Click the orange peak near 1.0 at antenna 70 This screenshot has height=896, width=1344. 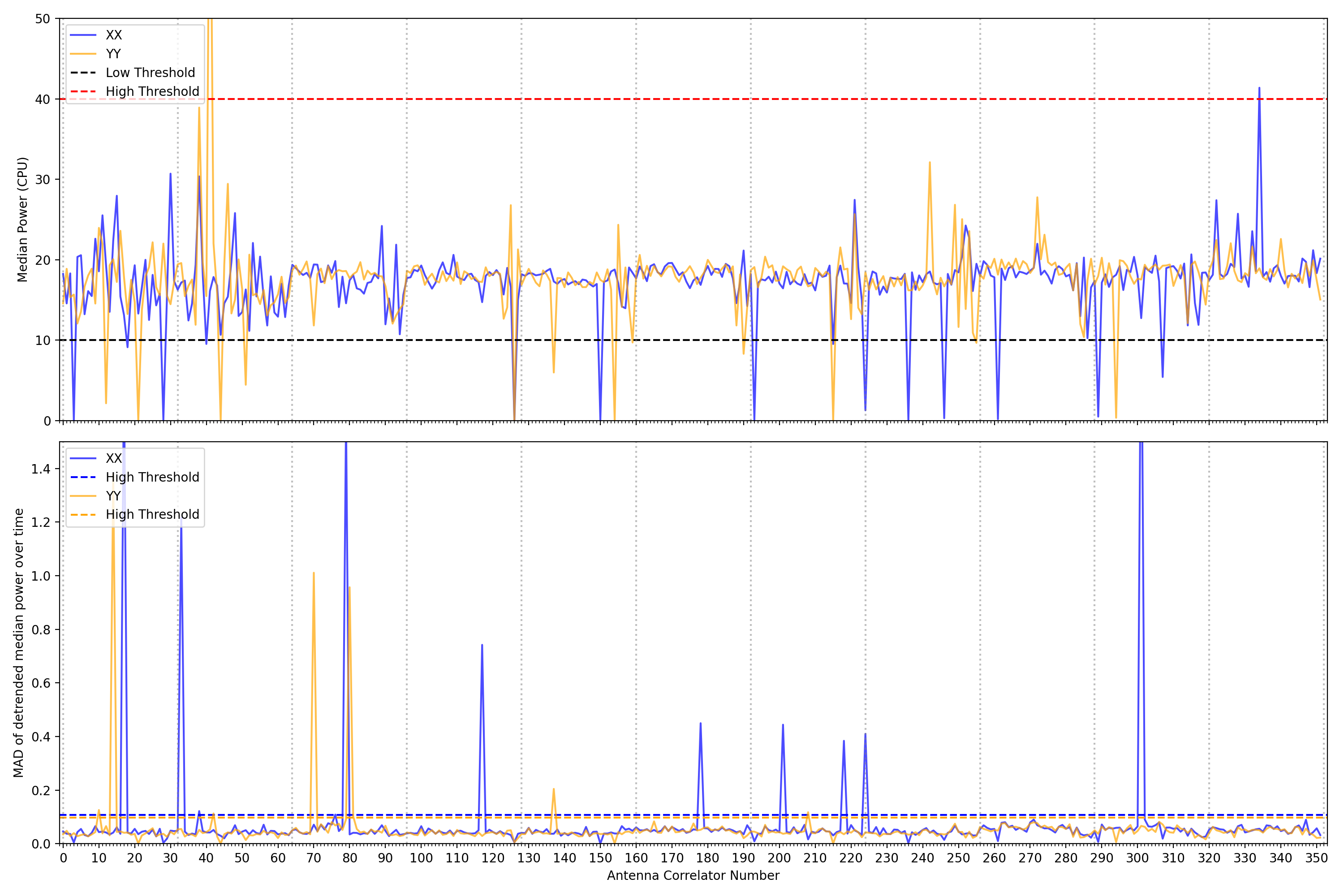coord(314,574)
